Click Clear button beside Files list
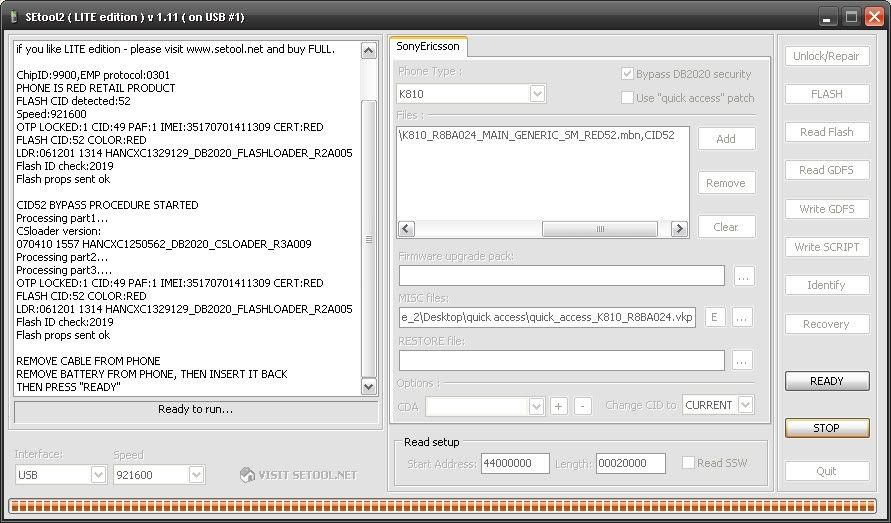Image resolution: width=891 pixels, height=523 pixels. click(x=726, y=227)
